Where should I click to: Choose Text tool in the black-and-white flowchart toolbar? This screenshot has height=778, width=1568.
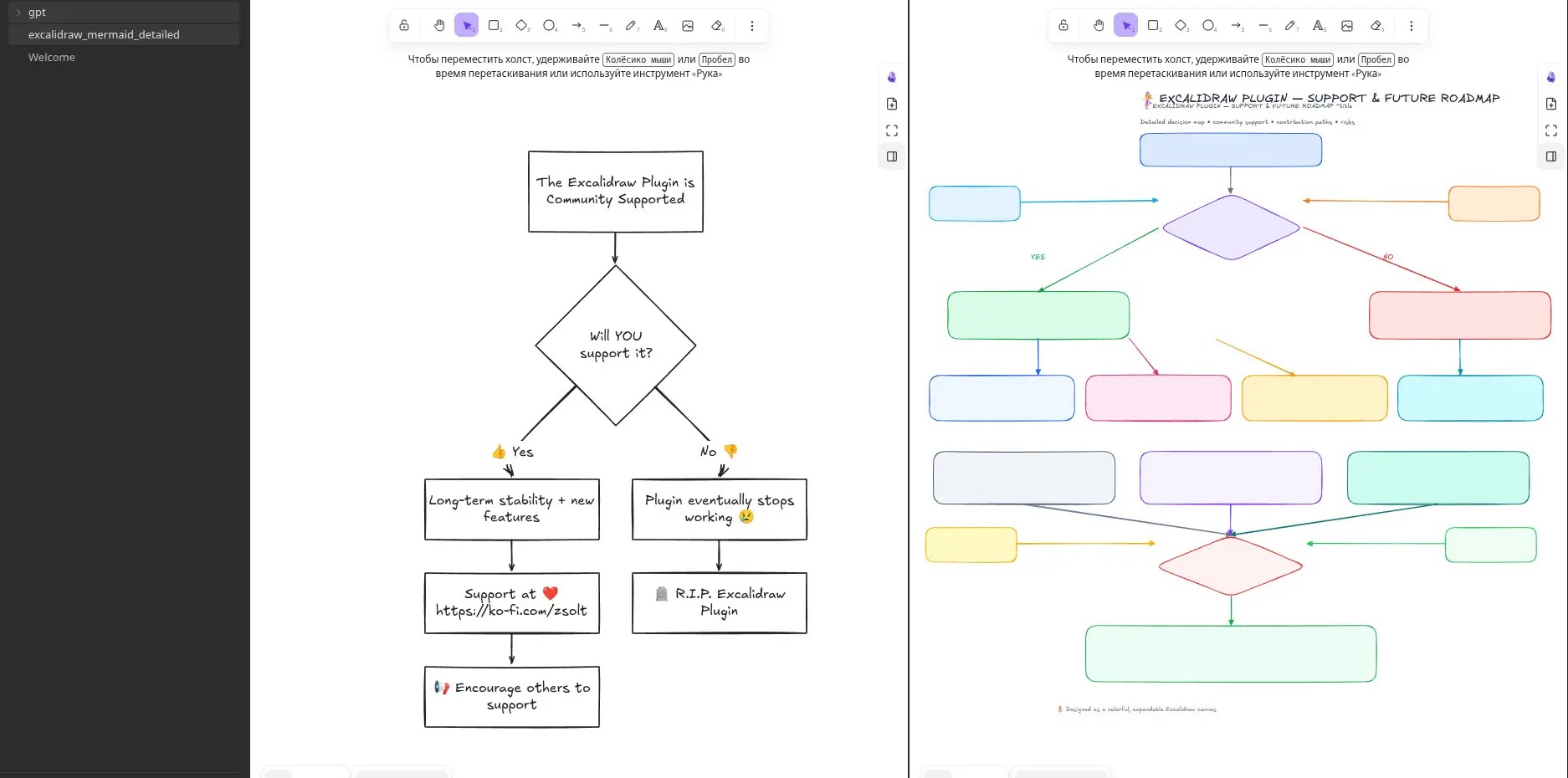click(x=660, y=26)
